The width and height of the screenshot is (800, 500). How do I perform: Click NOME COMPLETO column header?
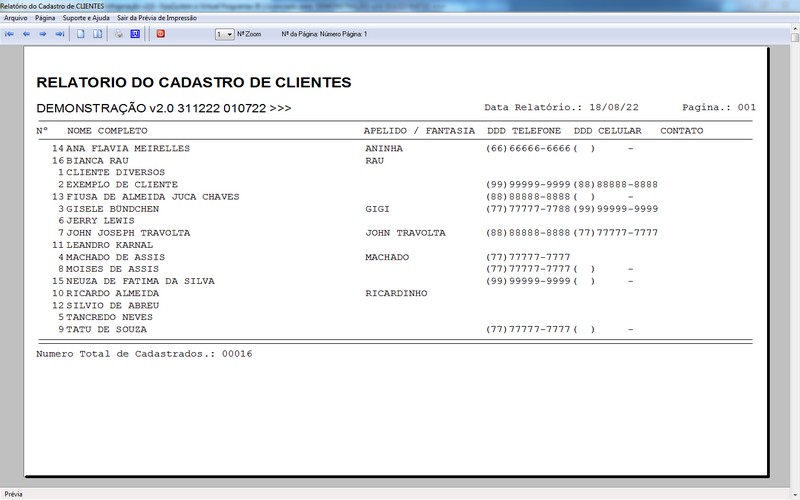pyautogui.click(x=107, y=131)
